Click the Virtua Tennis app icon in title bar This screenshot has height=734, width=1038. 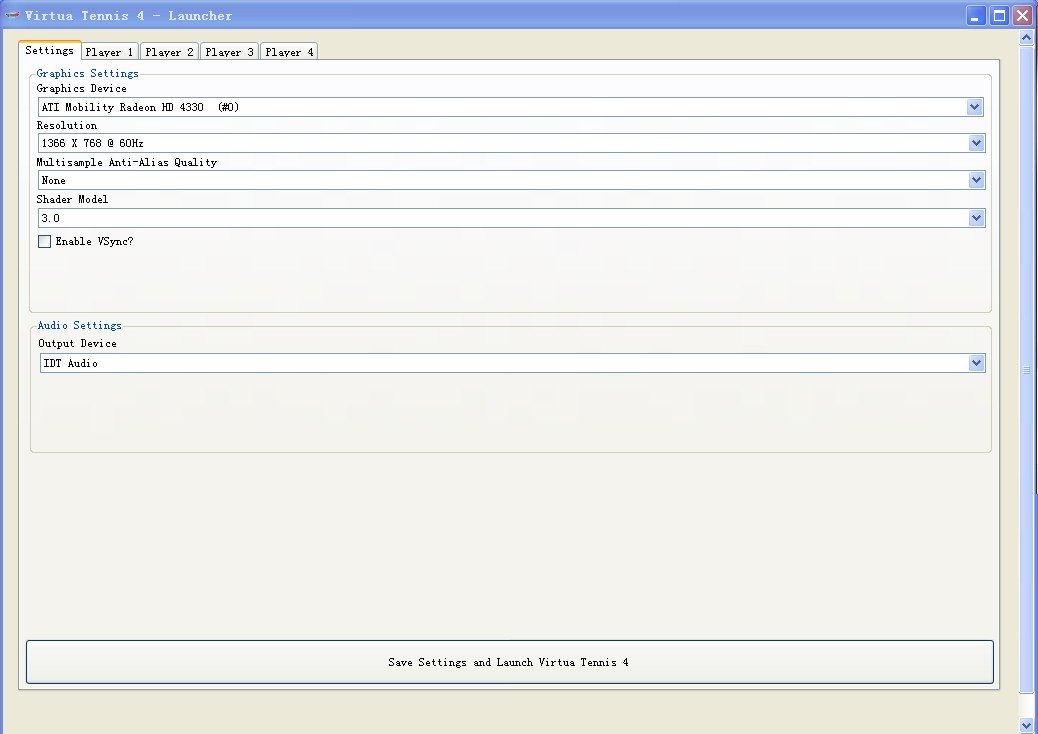tap(12, 15)
